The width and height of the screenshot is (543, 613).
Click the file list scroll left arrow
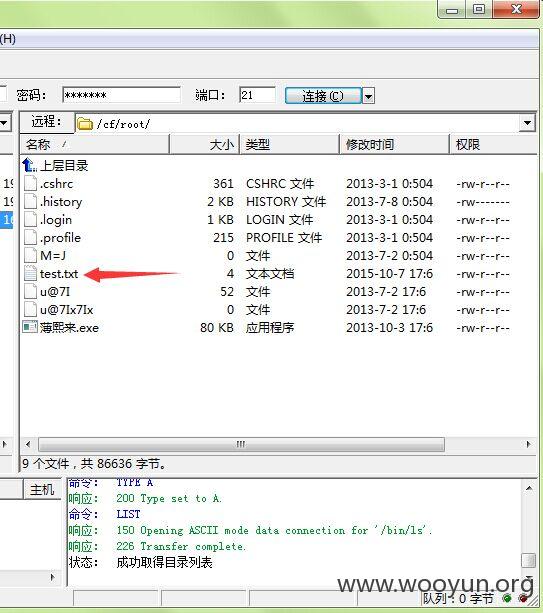click(28, 444)
